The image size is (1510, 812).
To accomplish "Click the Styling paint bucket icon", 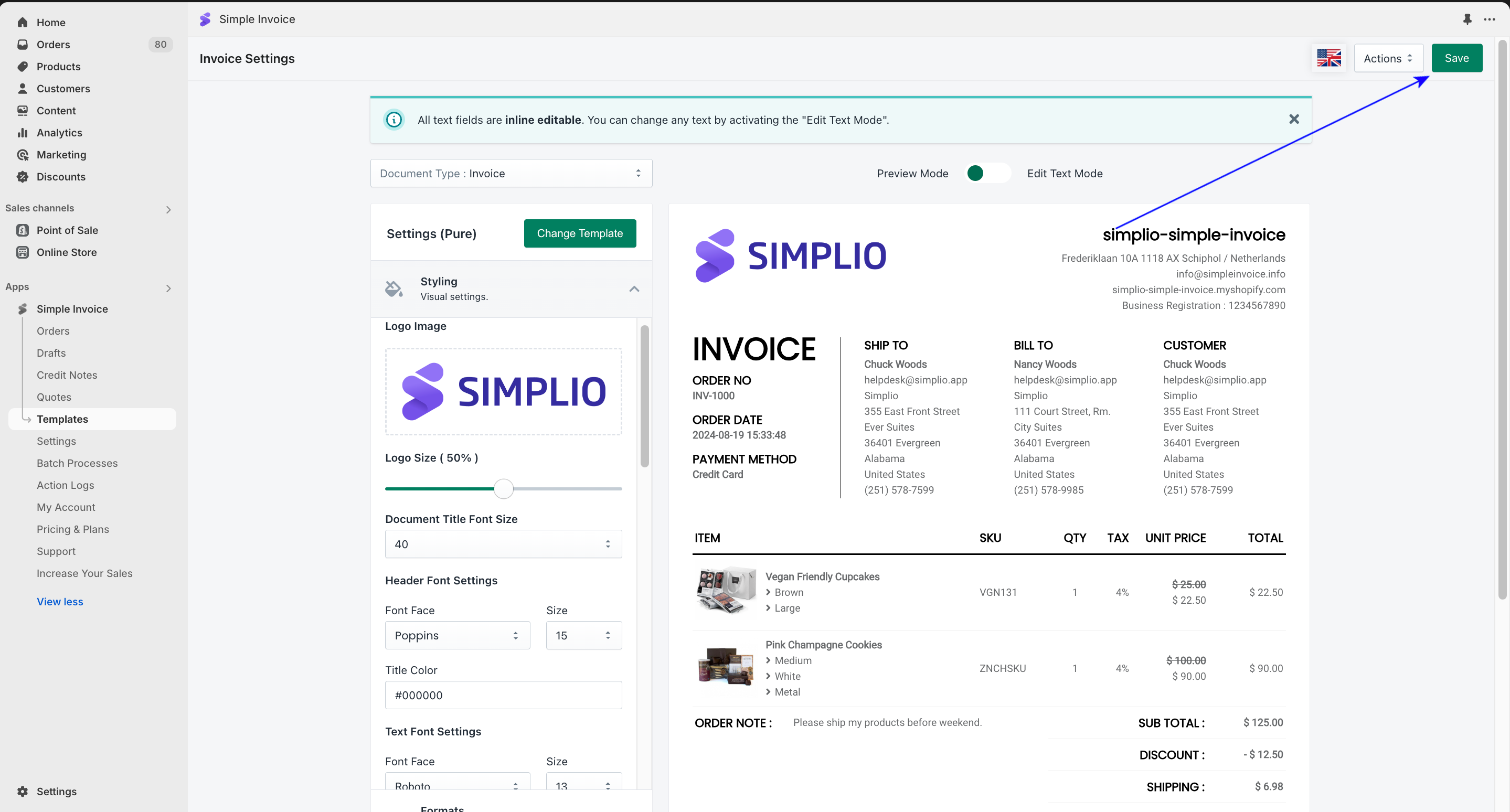I will [394, 289].
